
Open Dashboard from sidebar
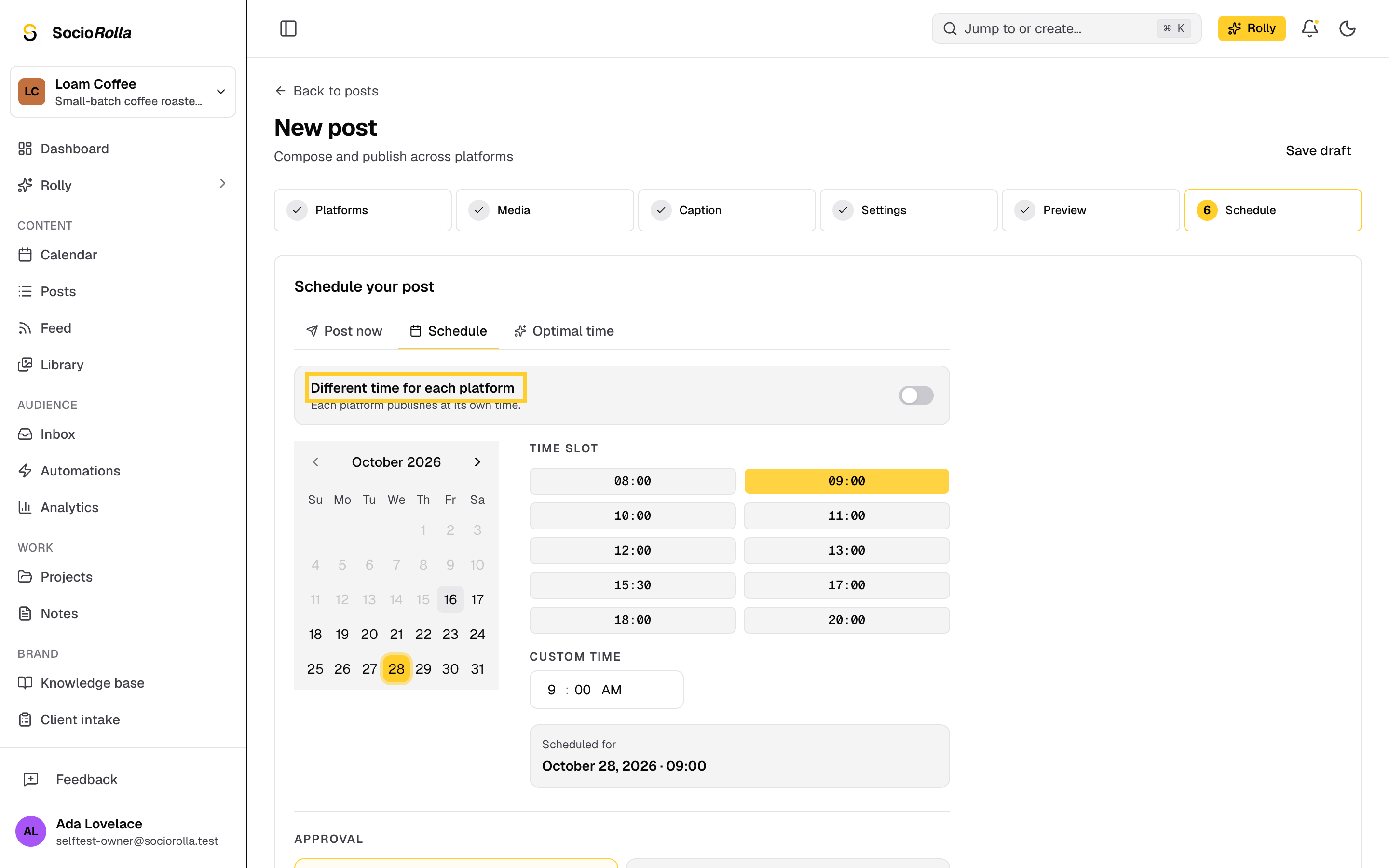pos(123,149)
